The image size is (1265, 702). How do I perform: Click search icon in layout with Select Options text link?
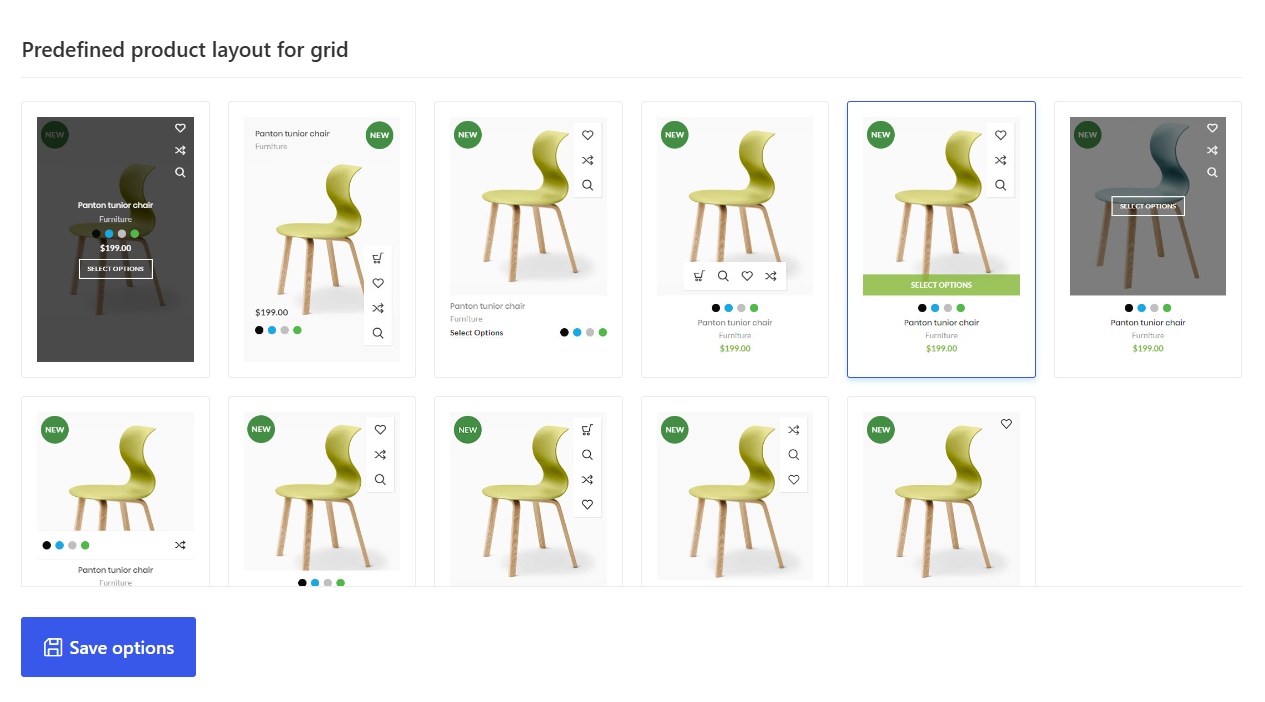pyautogui.click(x=587, y=185)
